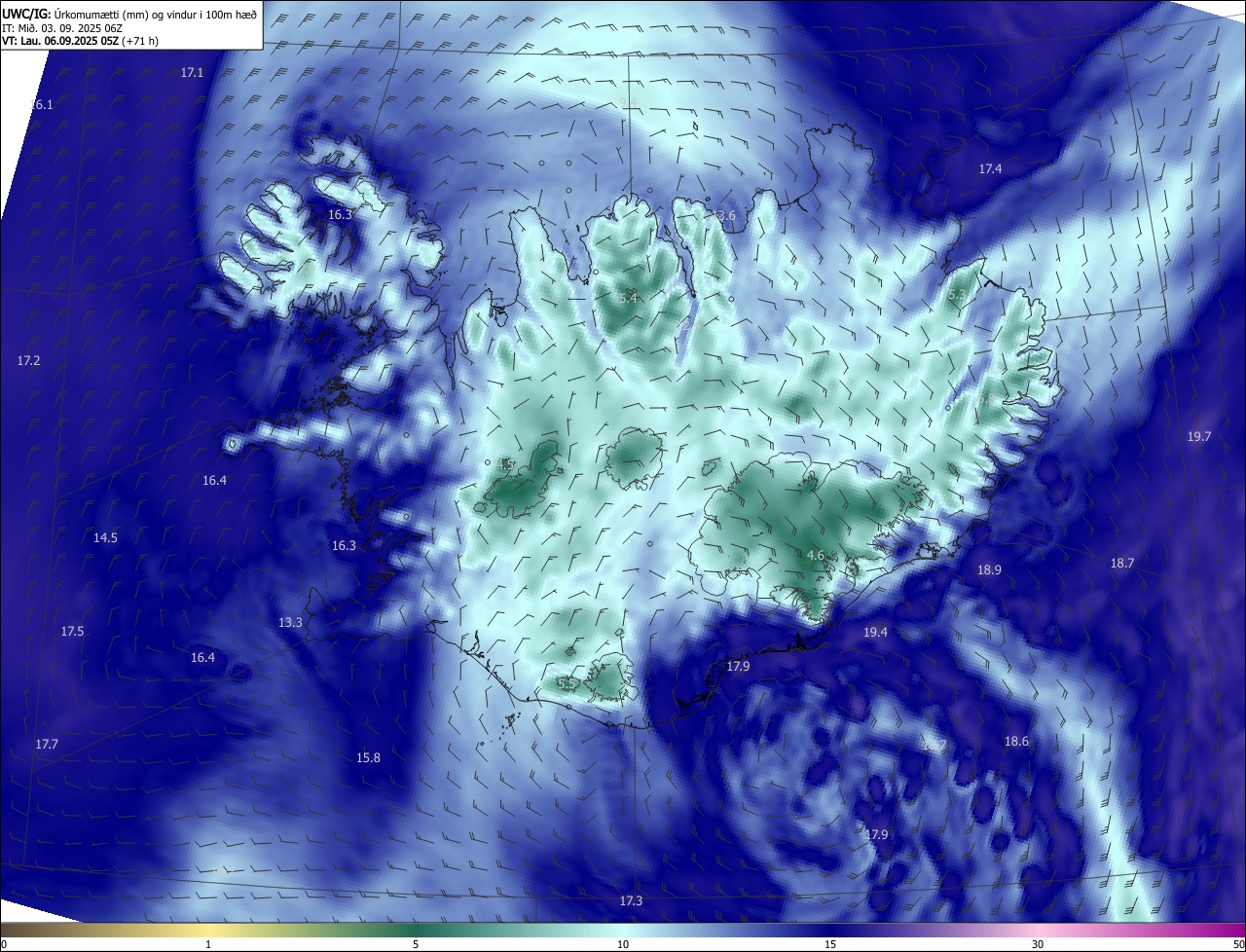Click the 17.2 value label
Screen dimensions: 1246x952
click(x=28, y=361)
